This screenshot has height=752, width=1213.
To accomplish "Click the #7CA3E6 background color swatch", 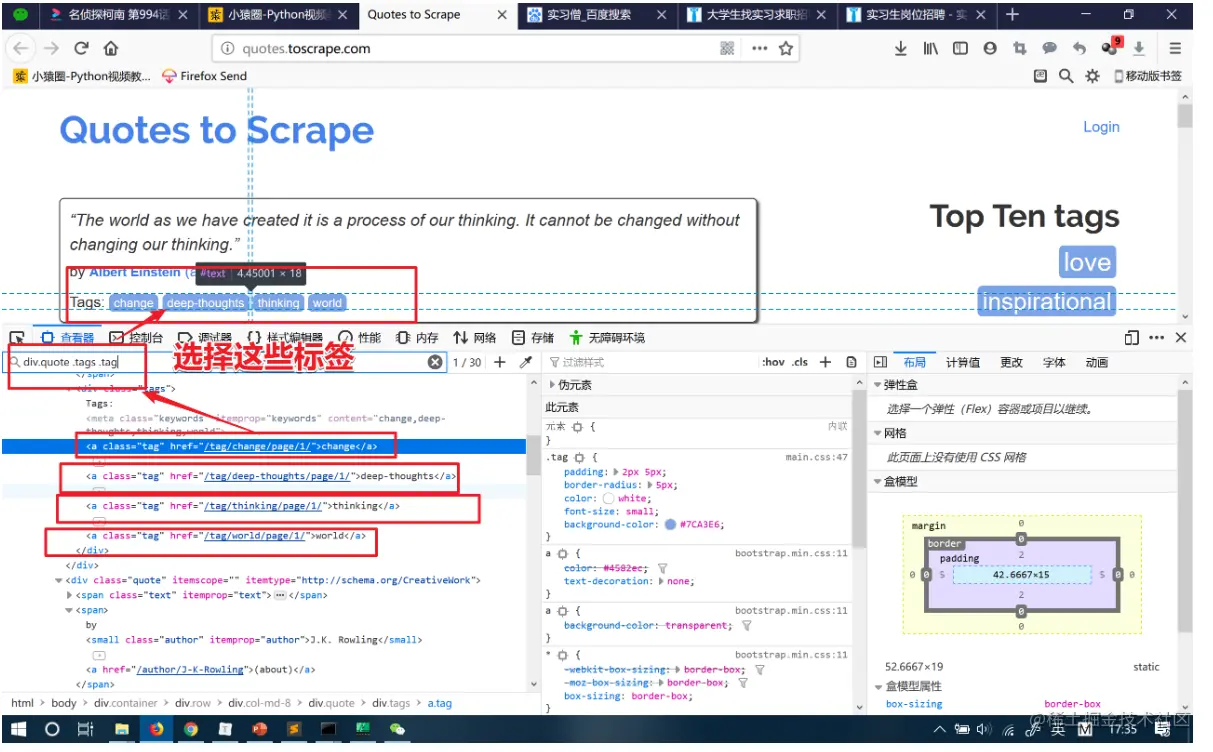I will pyautogui.click(x=670, y=524).
